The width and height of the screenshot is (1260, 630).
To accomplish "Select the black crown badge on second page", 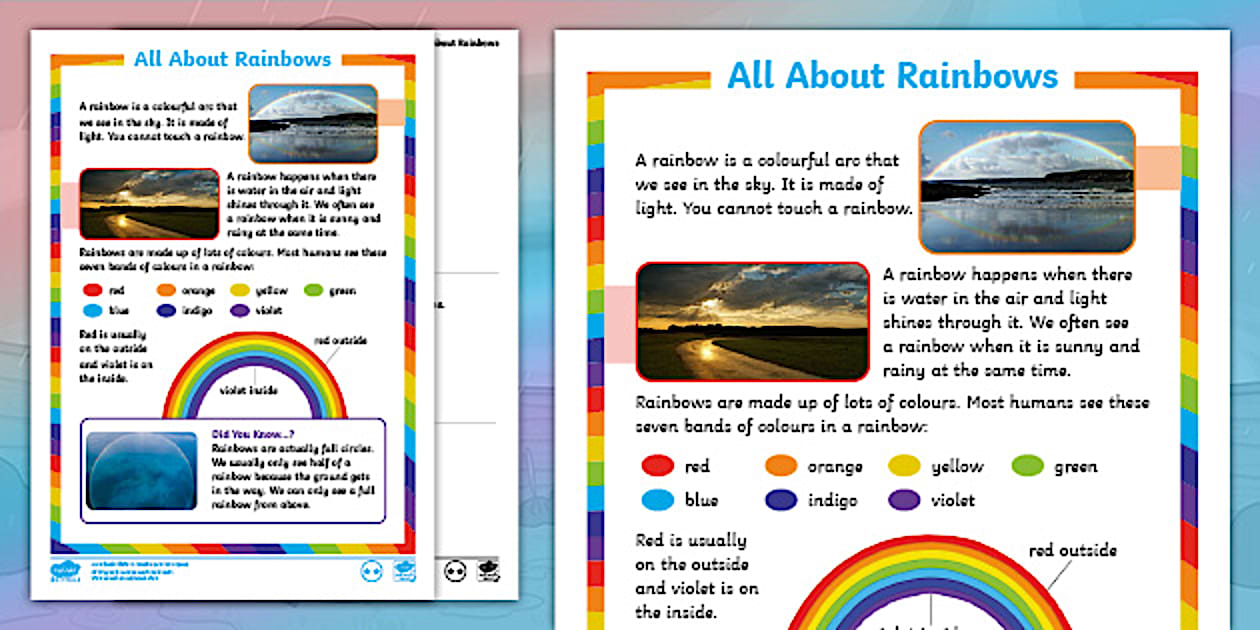I will (x=488, y=571).
